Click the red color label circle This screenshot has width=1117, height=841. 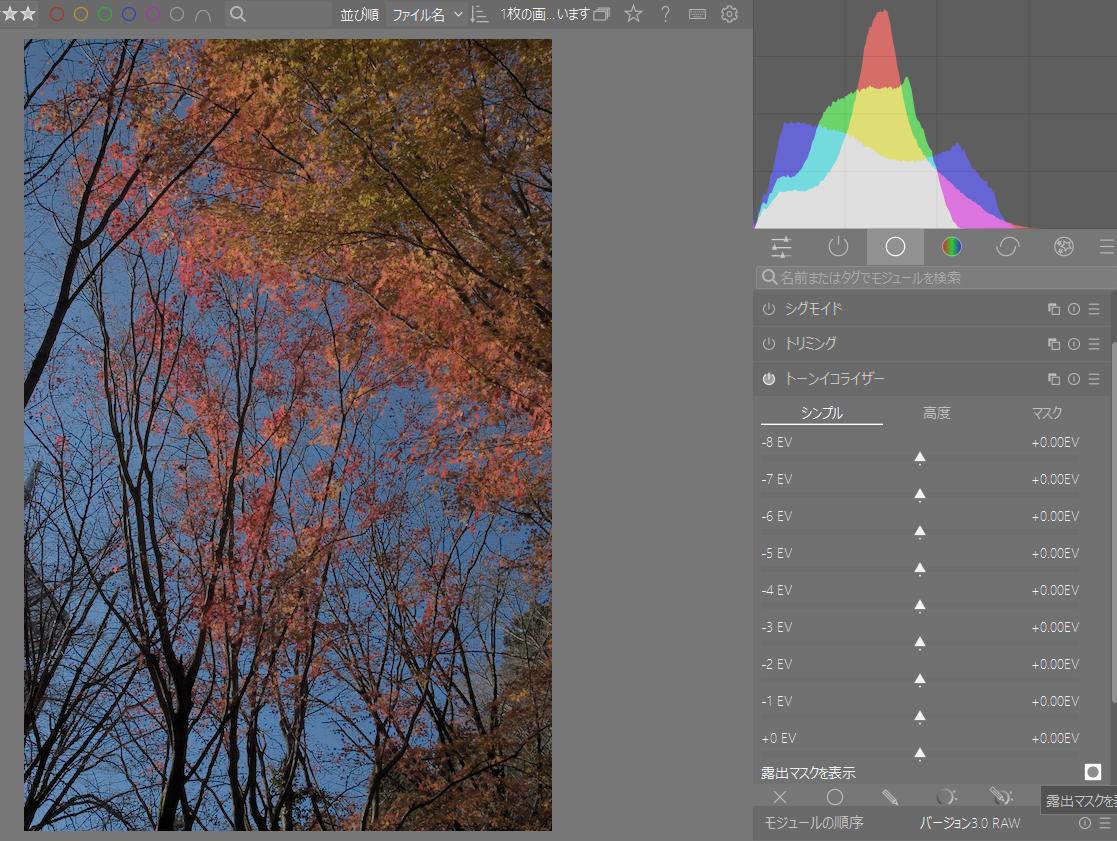(57, 14)
